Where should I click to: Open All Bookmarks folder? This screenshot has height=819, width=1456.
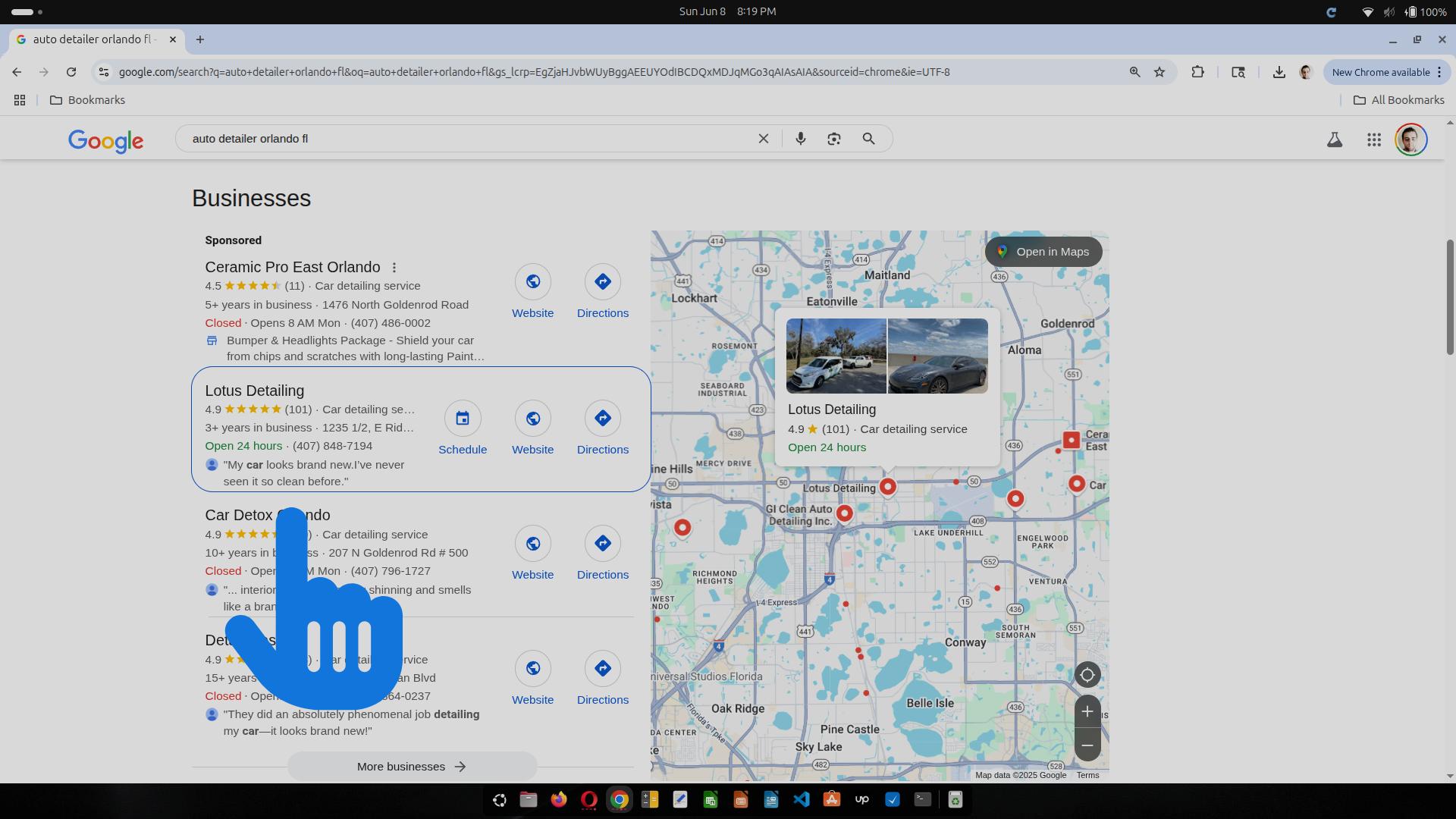click(x=1398, y=100)
